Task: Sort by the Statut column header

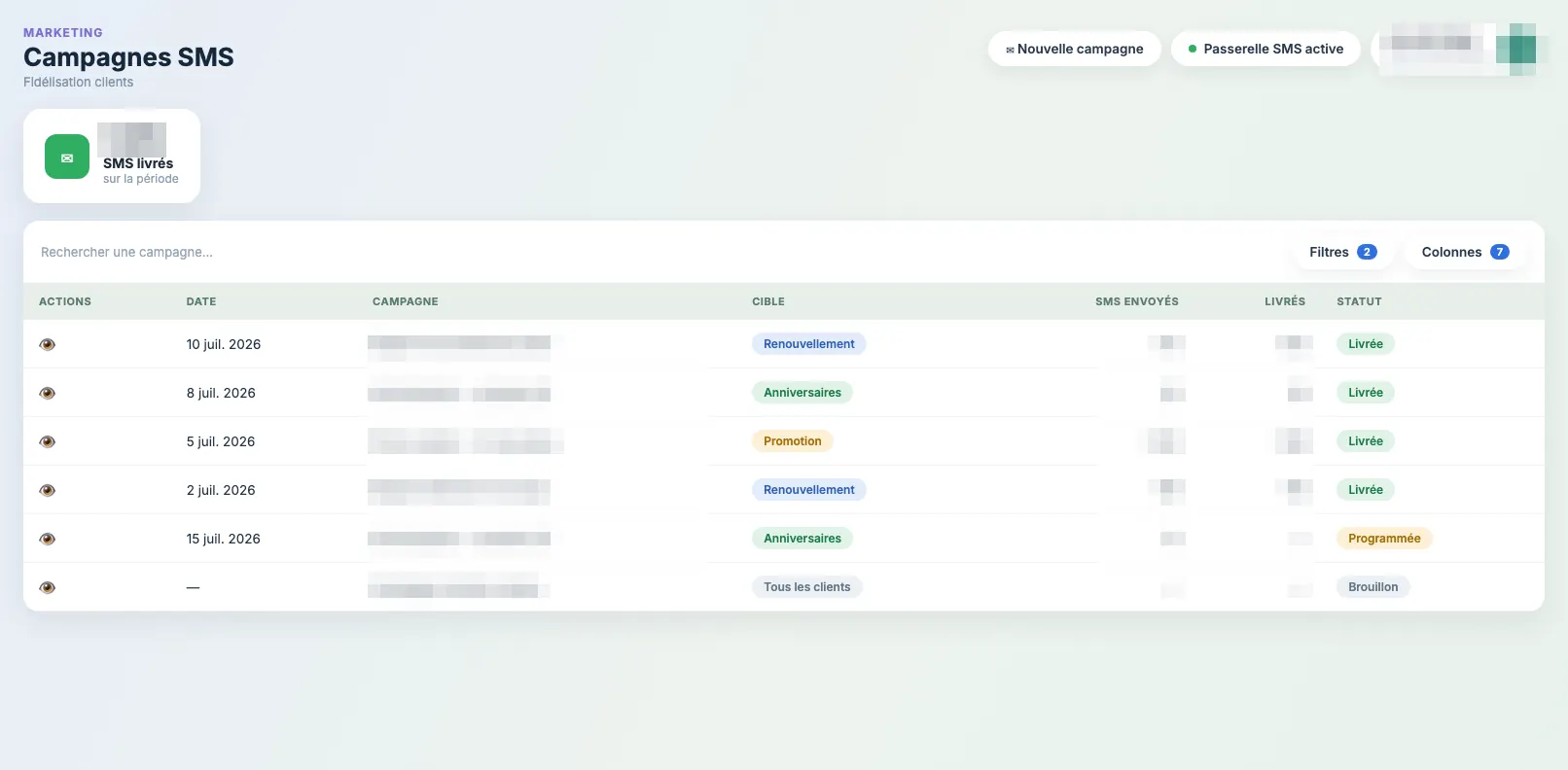Action: 1359,301
